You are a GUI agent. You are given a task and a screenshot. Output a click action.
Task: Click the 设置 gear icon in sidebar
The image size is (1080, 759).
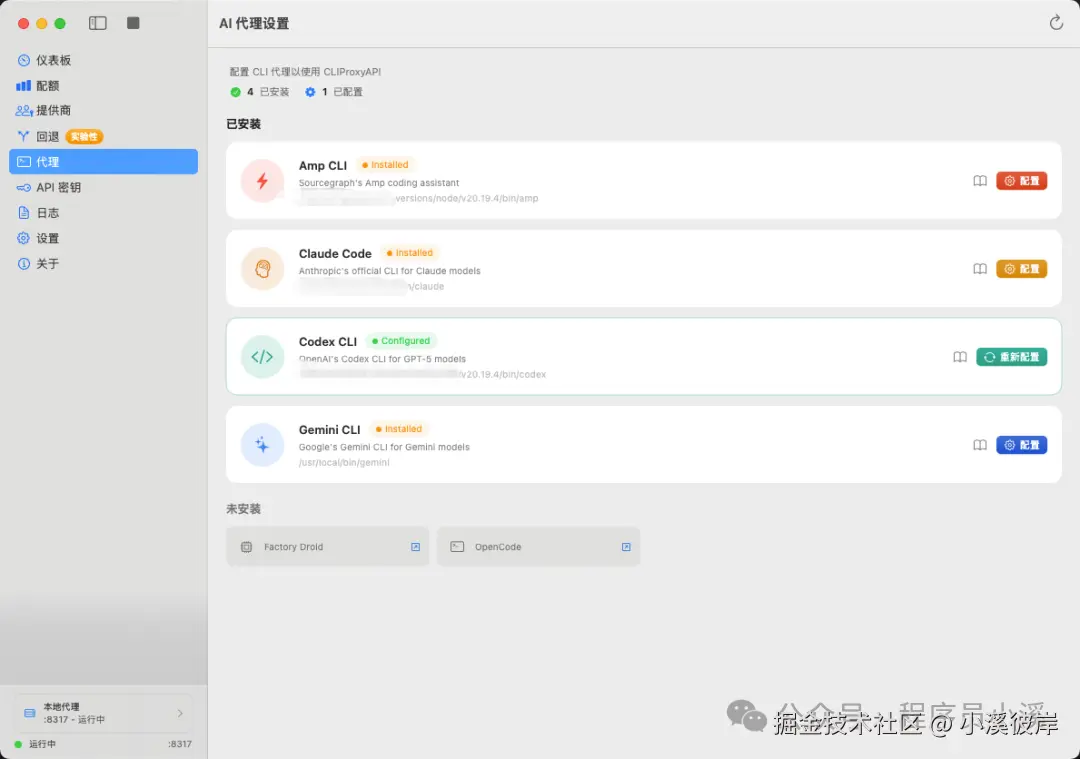(x=23, y=238)
